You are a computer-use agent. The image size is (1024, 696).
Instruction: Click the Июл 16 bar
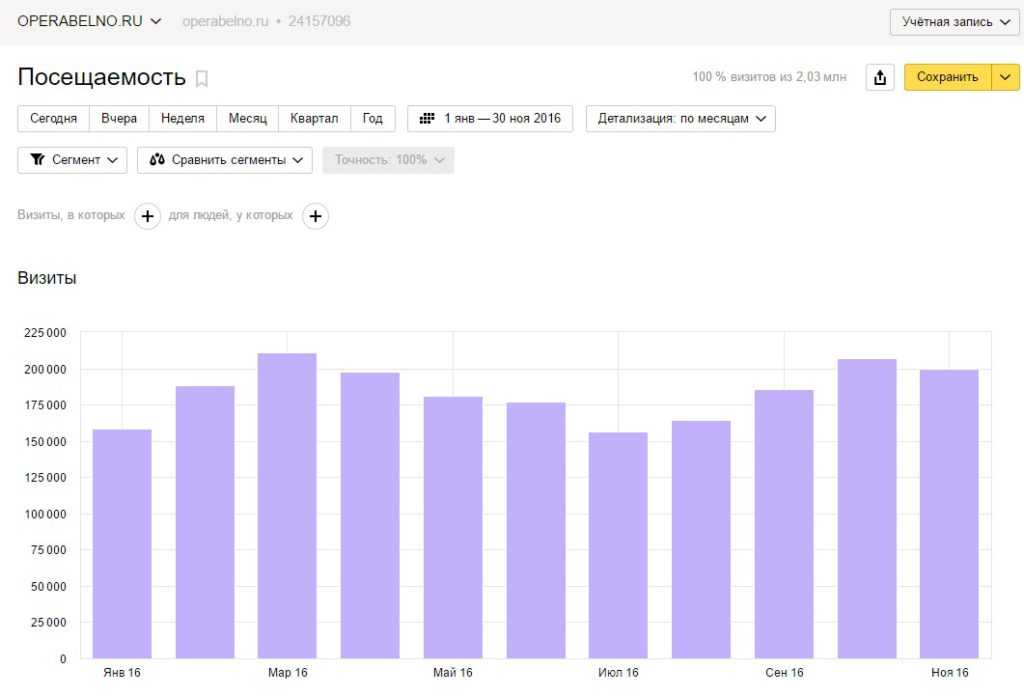(618, 545)
